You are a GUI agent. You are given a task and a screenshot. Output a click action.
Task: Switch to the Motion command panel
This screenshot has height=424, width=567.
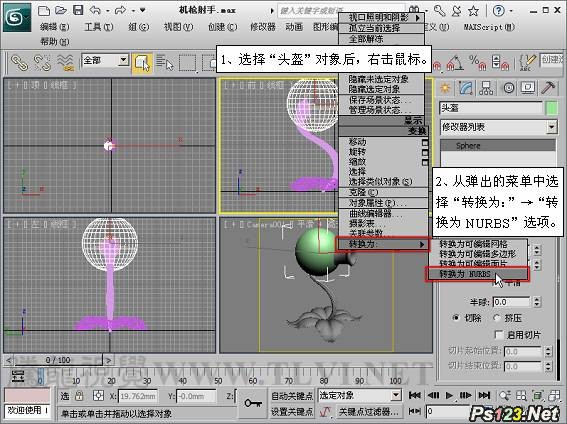pos(508,88)
